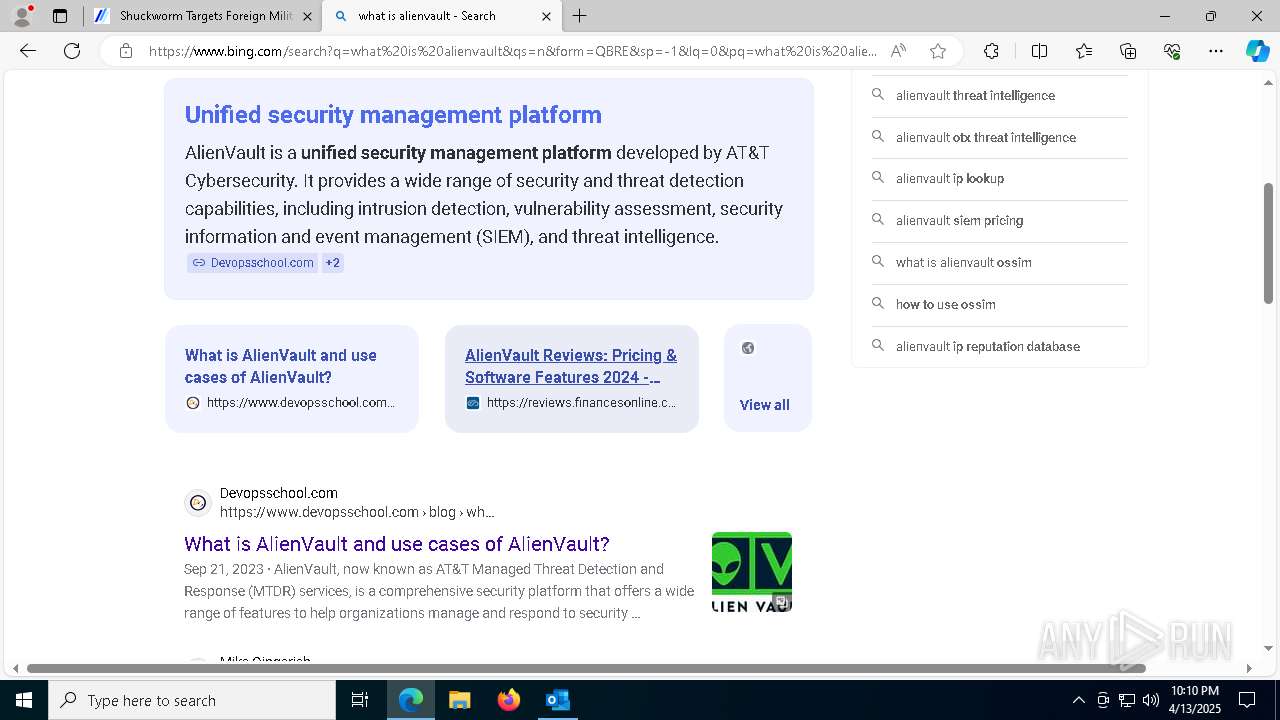
Task: Click View all sources card
Action: [x=768, y=378]
